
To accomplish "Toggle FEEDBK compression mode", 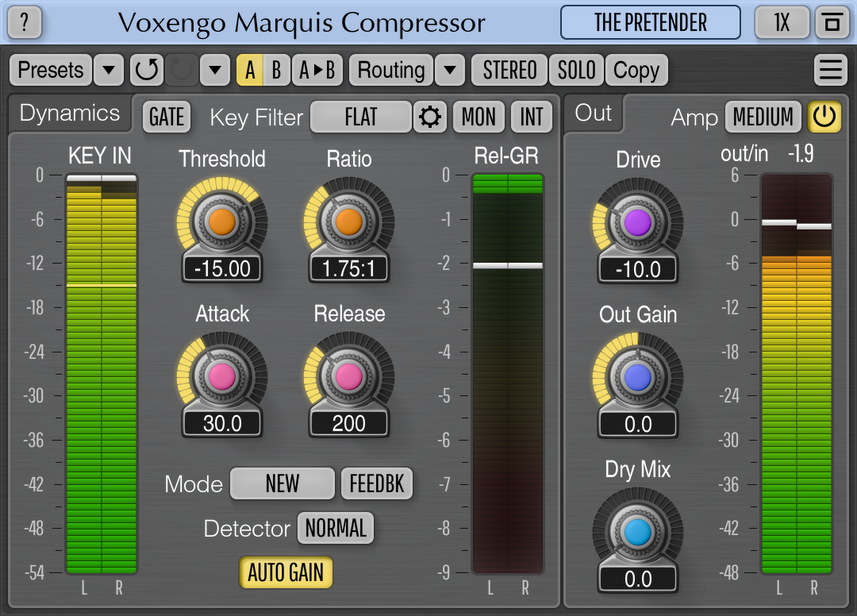I will [x=377, y=484].
